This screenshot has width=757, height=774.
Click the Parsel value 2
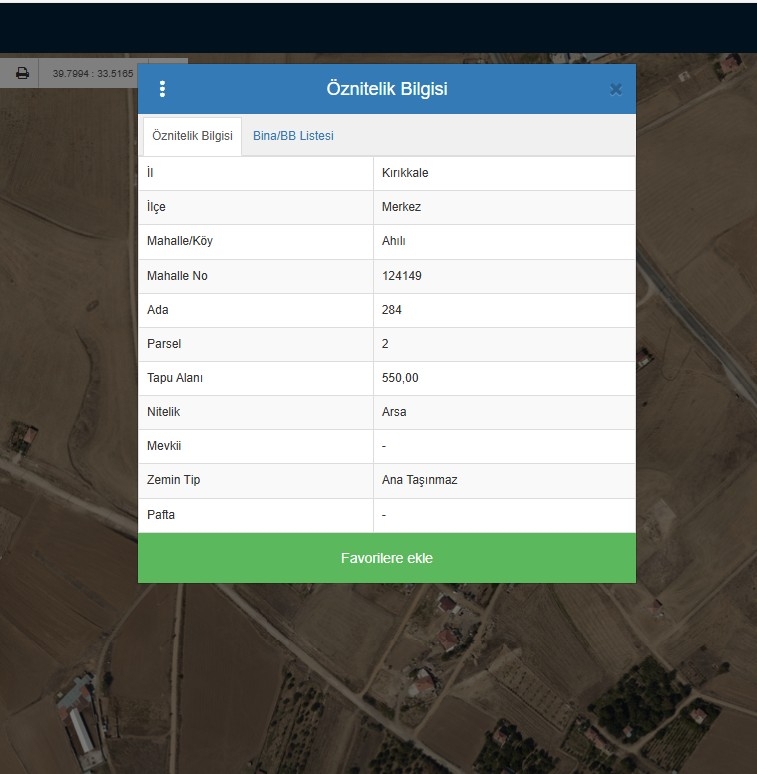[x=385, y=344]
